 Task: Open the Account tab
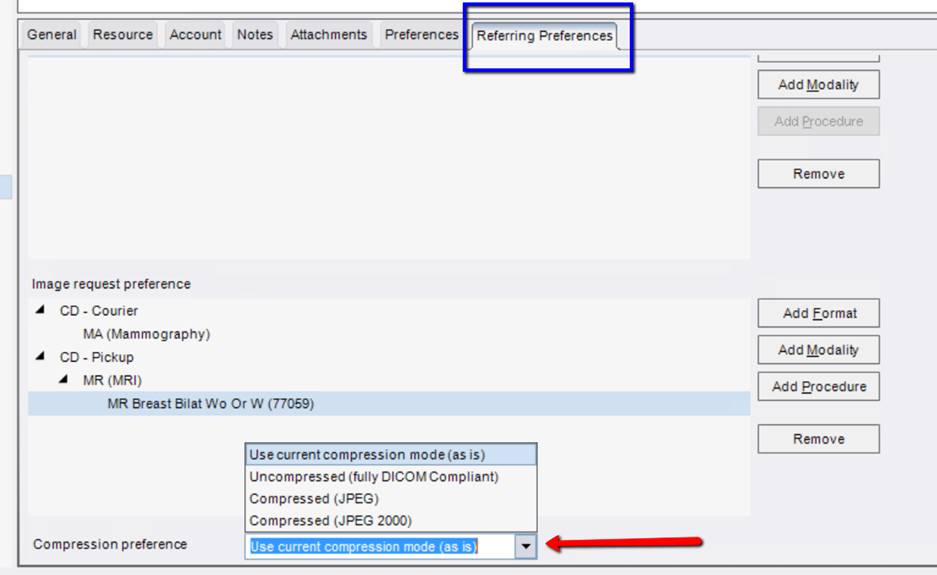[195, 35]
